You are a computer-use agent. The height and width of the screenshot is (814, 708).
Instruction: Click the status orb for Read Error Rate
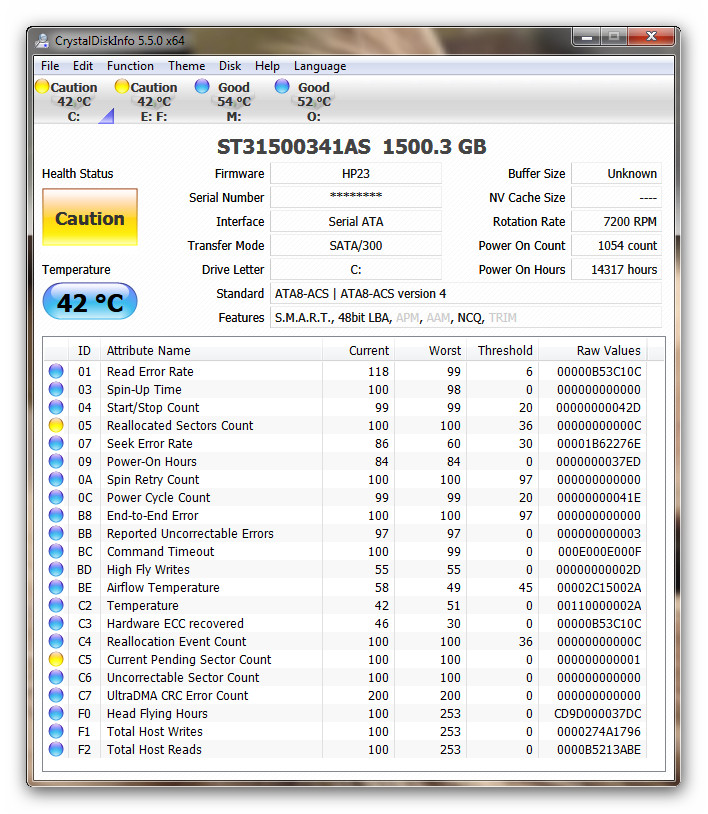[x=56, y=371]
